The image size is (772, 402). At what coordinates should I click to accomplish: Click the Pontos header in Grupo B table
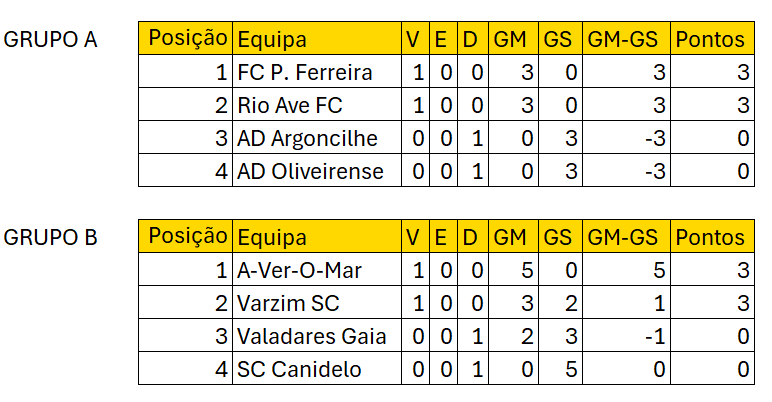pos(711,238)
